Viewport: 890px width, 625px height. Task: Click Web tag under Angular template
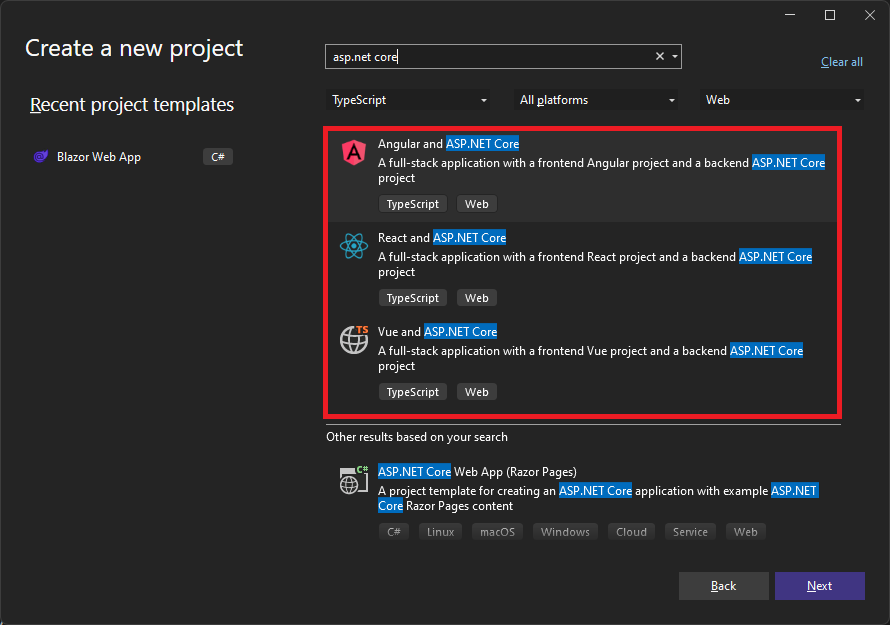pyautogui.click(x=477, y=204)
